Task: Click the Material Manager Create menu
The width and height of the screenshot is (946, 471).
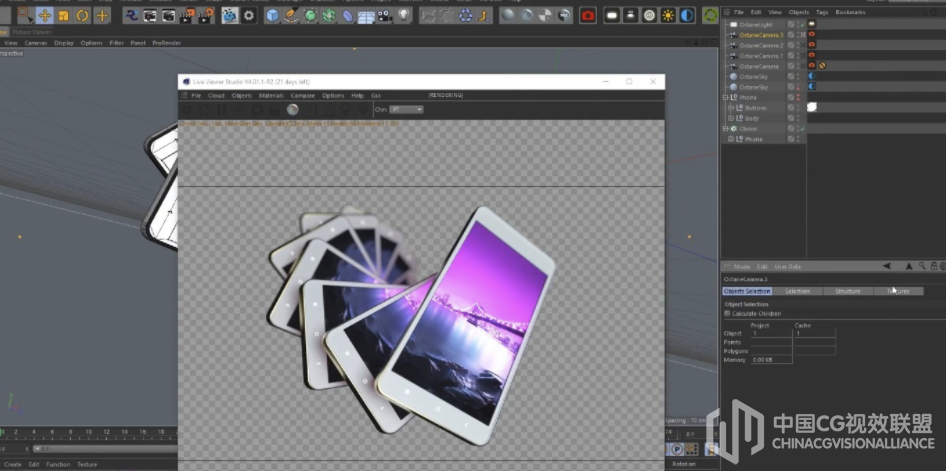Action: coord(13,464)
